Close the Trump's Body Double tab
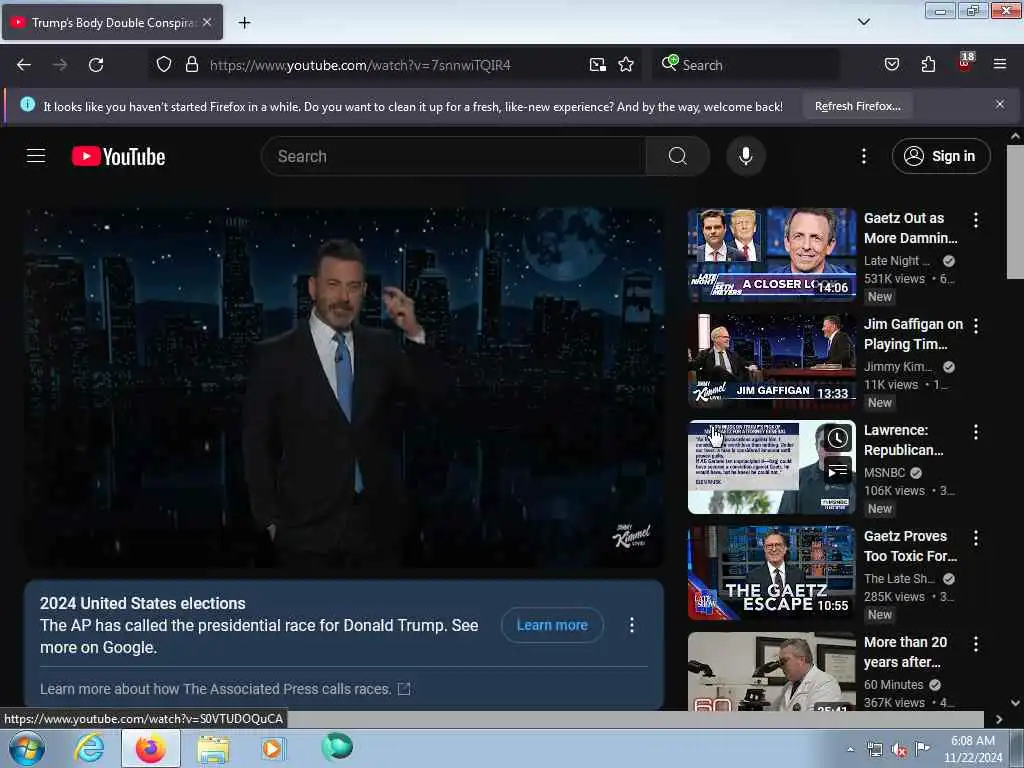Viewport: 1024px width, 768px height. tap(207, 22)
